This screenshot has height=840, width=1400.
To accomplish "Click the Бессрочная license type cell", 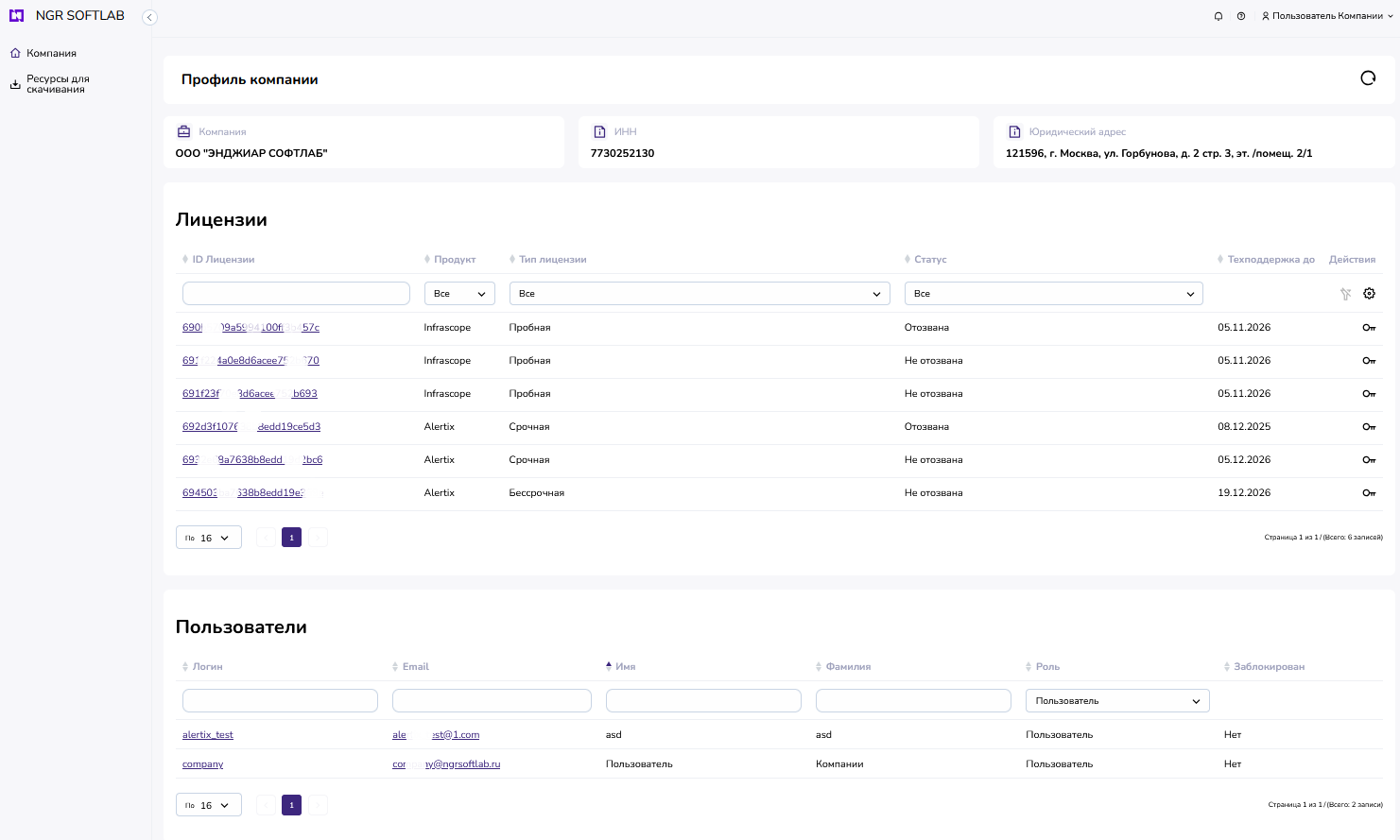I will (x=536, y=493).
